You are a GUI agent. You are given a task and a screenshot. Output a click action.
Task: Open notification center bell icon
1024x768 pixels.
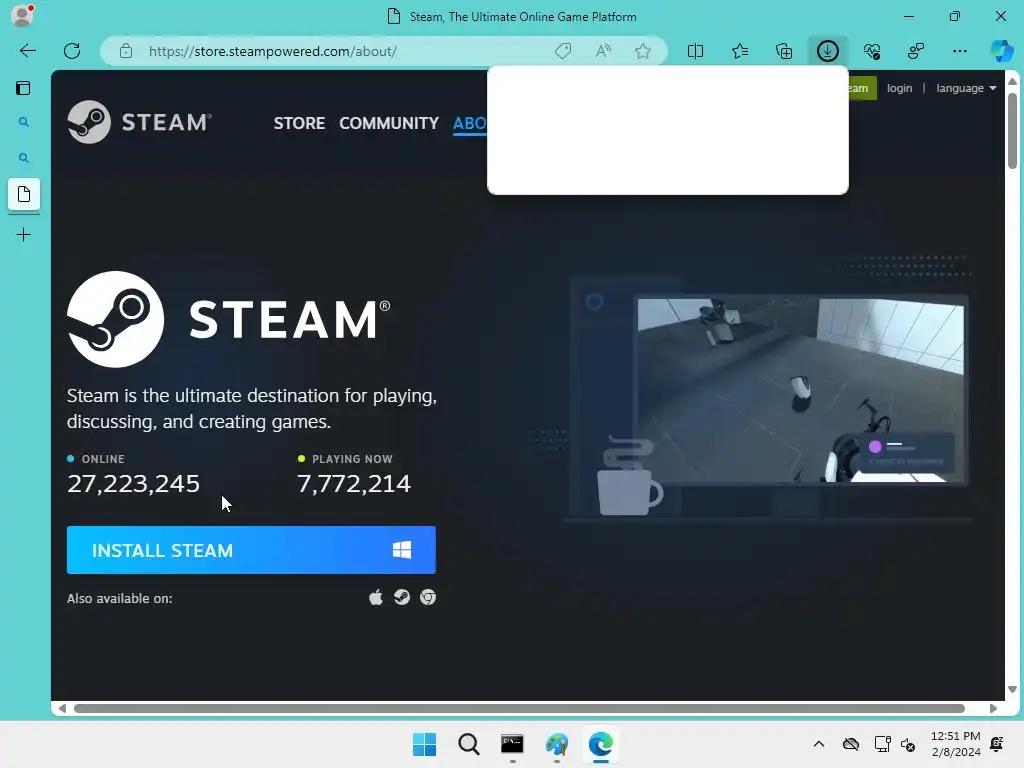coord(997,744)
